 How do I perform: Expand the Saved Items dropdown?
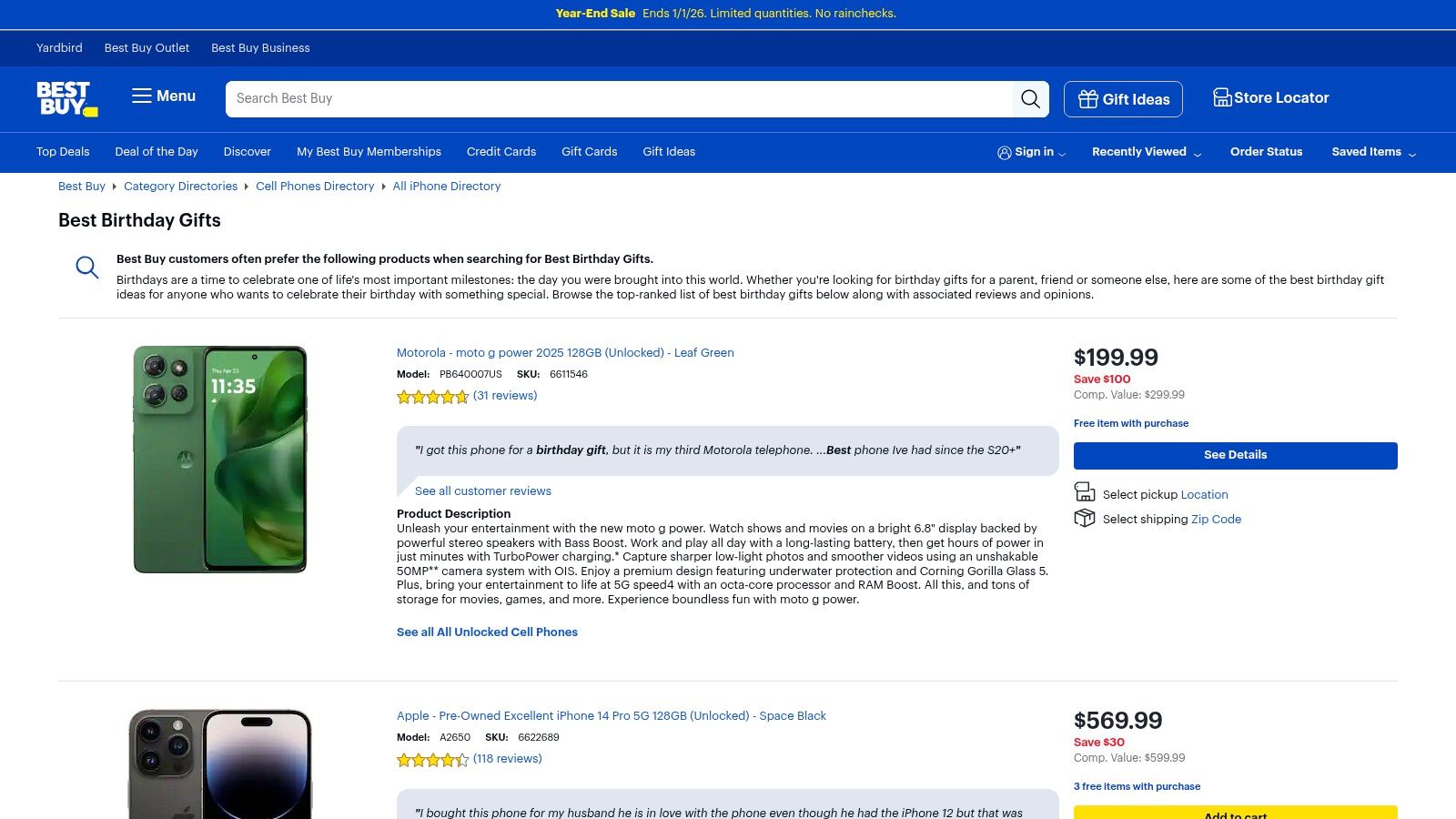tap(1374, 152)
